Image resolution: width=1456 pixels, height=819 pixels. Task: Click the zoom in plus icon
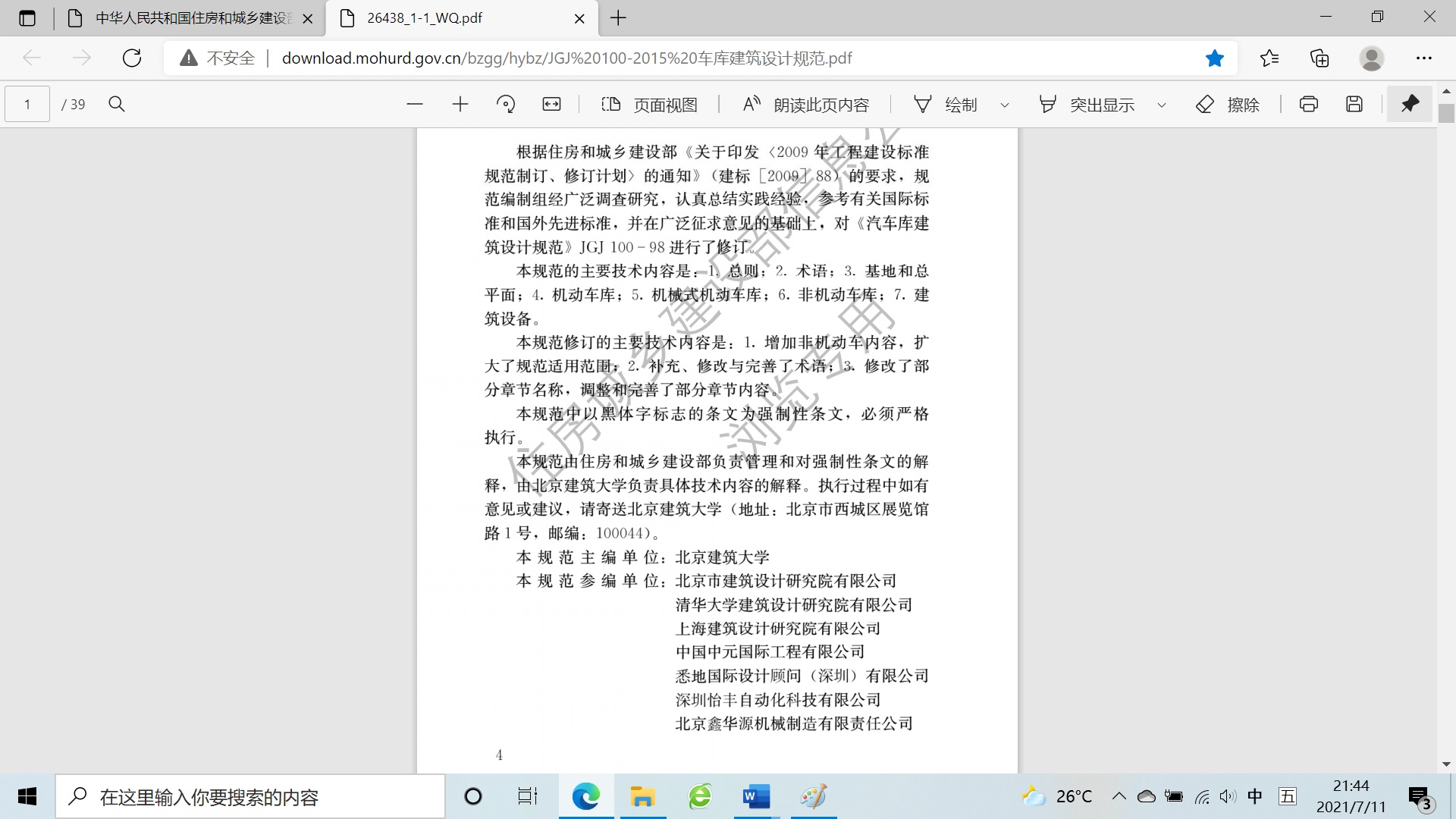460,105
